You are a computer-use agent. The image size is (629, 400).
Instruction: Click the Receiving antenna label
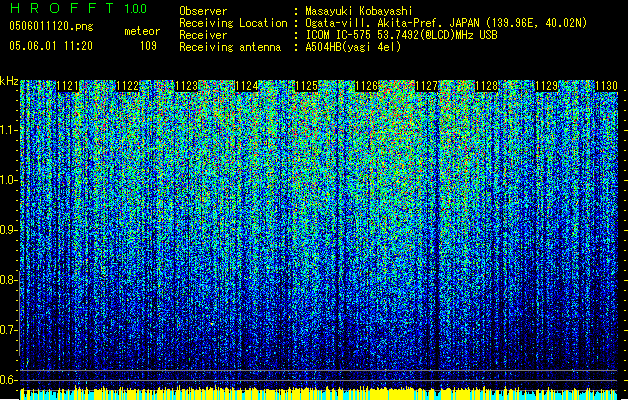pos(230,47)
